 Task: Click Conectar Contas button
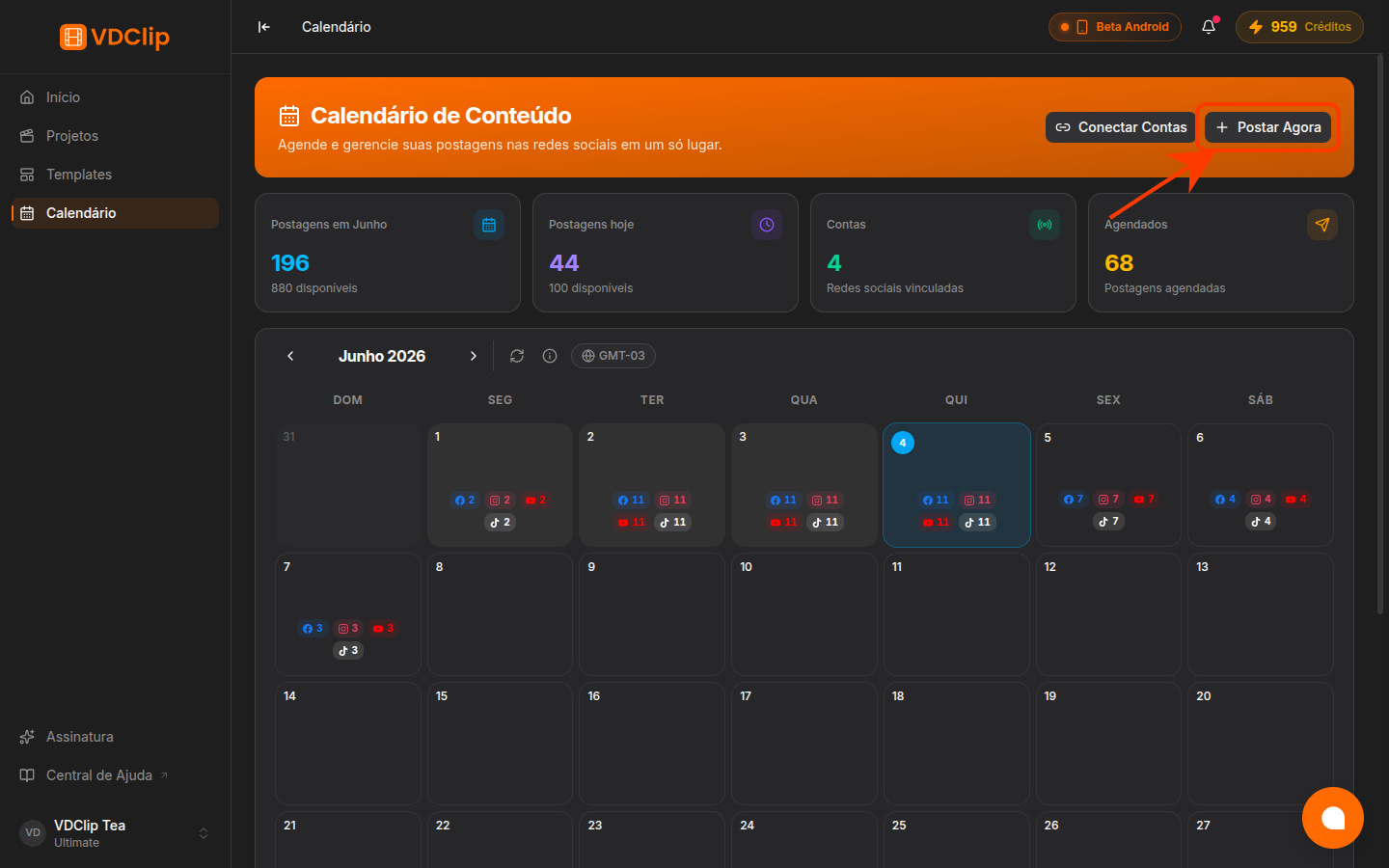pyautogui.click(x=1121, y=127)
